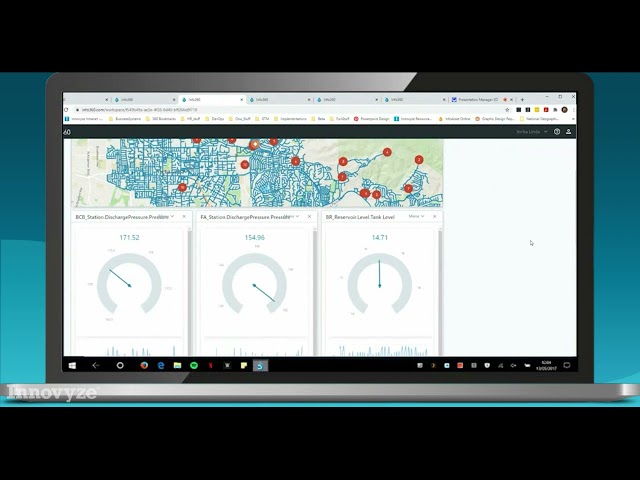640x480 pixels.
Task: Click the taskbar back arrow button
Action: click(96, 365)
